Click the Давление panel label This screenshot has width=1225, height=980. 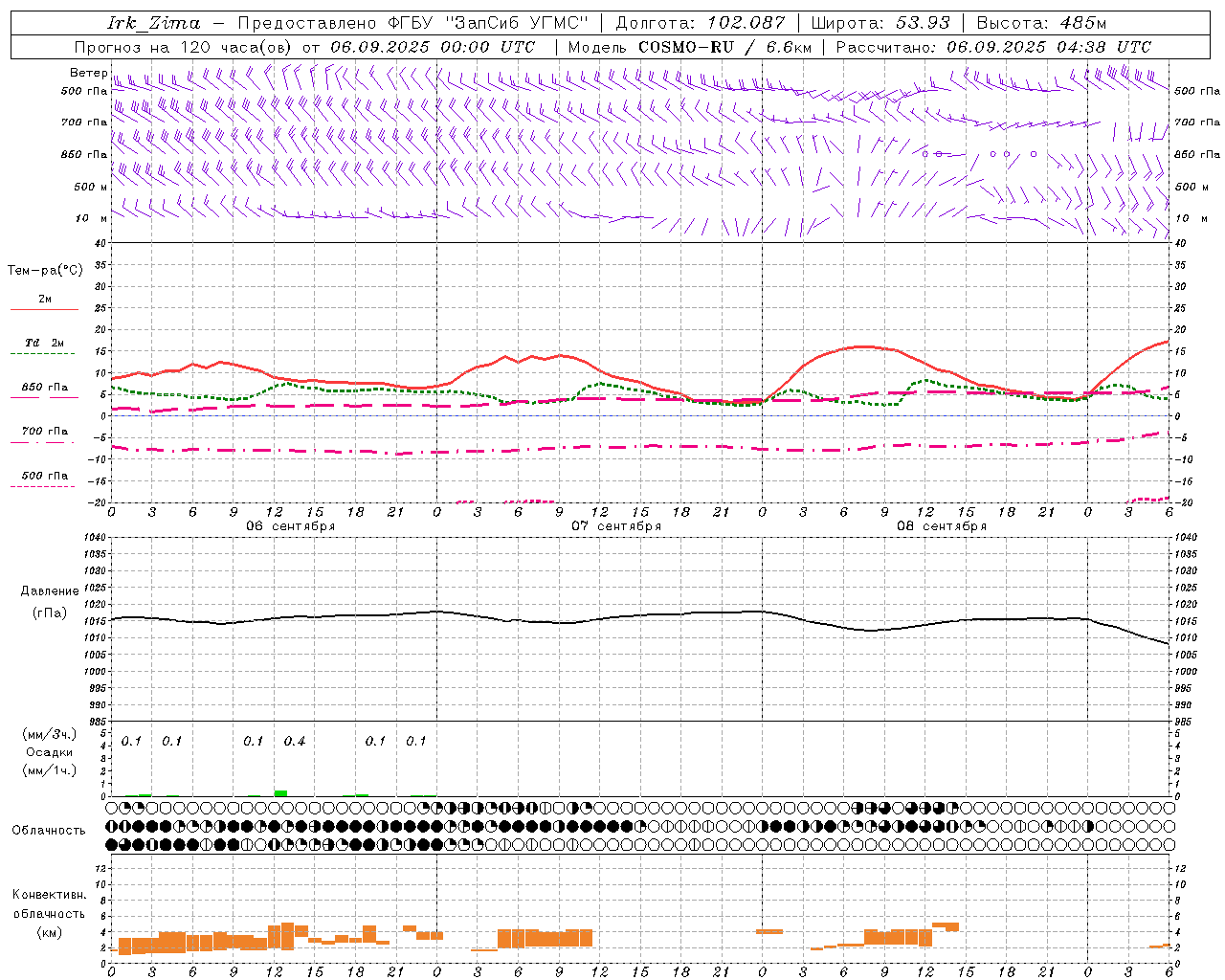click(50, 591)
